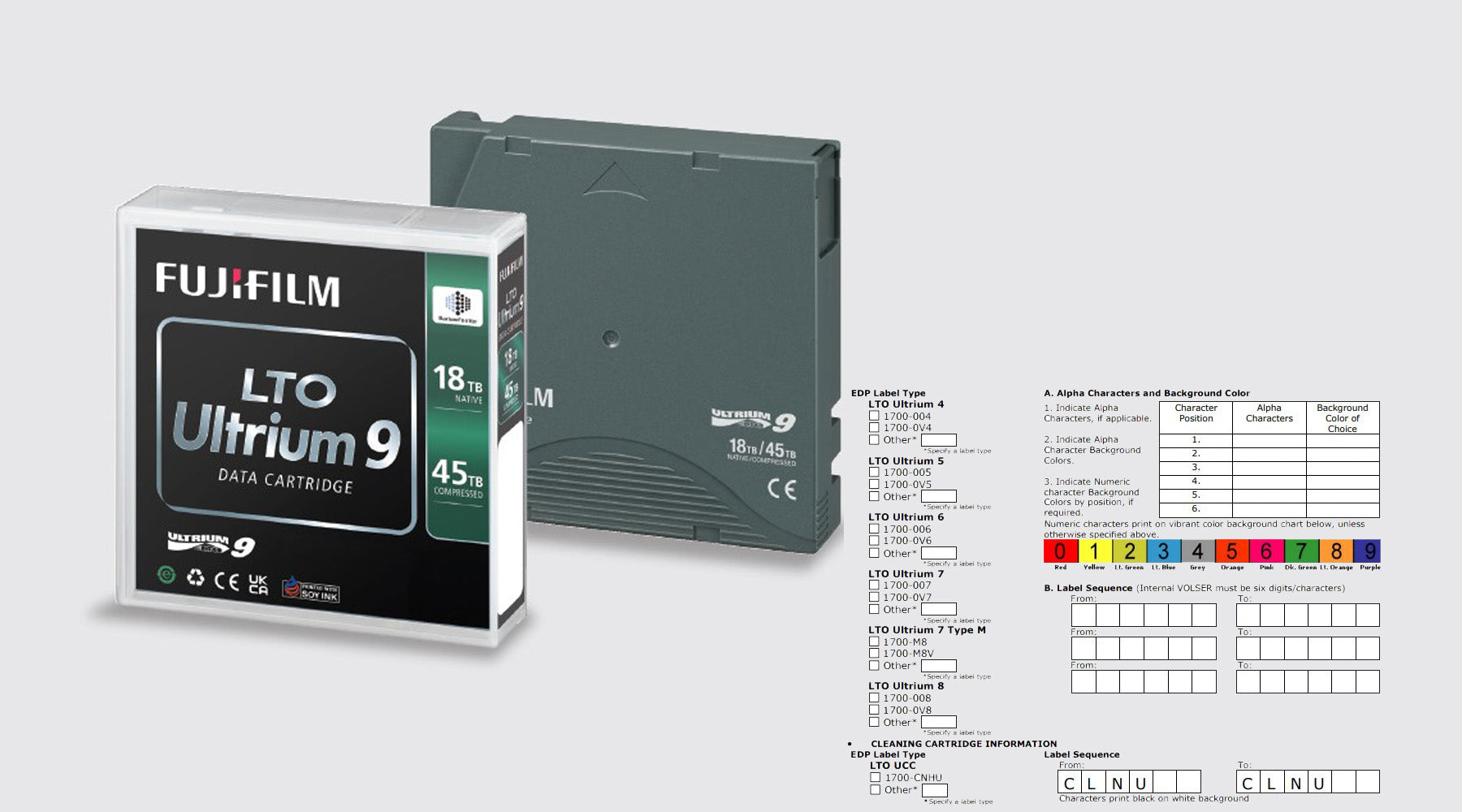Choose the yellow 1 color swatch
Image resolution: width=1462 pixels, height=812 pixels.
1094,551
